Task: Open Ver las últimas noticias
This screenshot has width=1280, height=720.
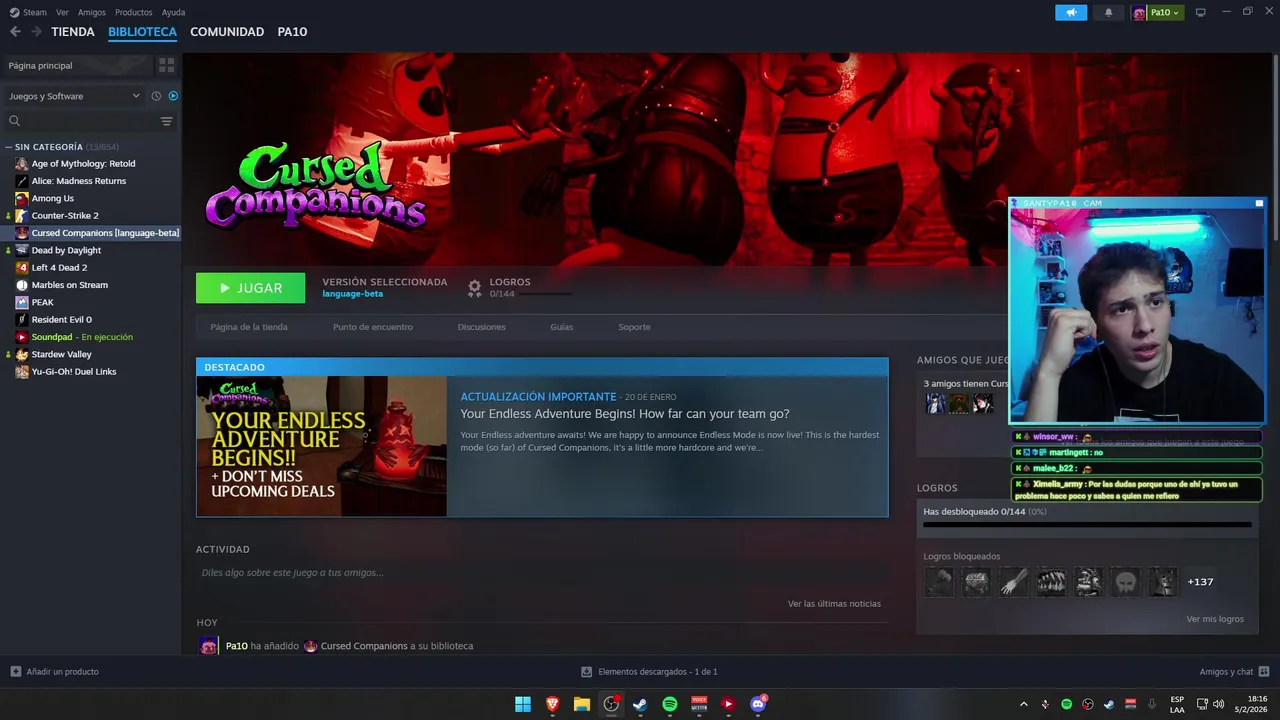Action: pos(834,604)
